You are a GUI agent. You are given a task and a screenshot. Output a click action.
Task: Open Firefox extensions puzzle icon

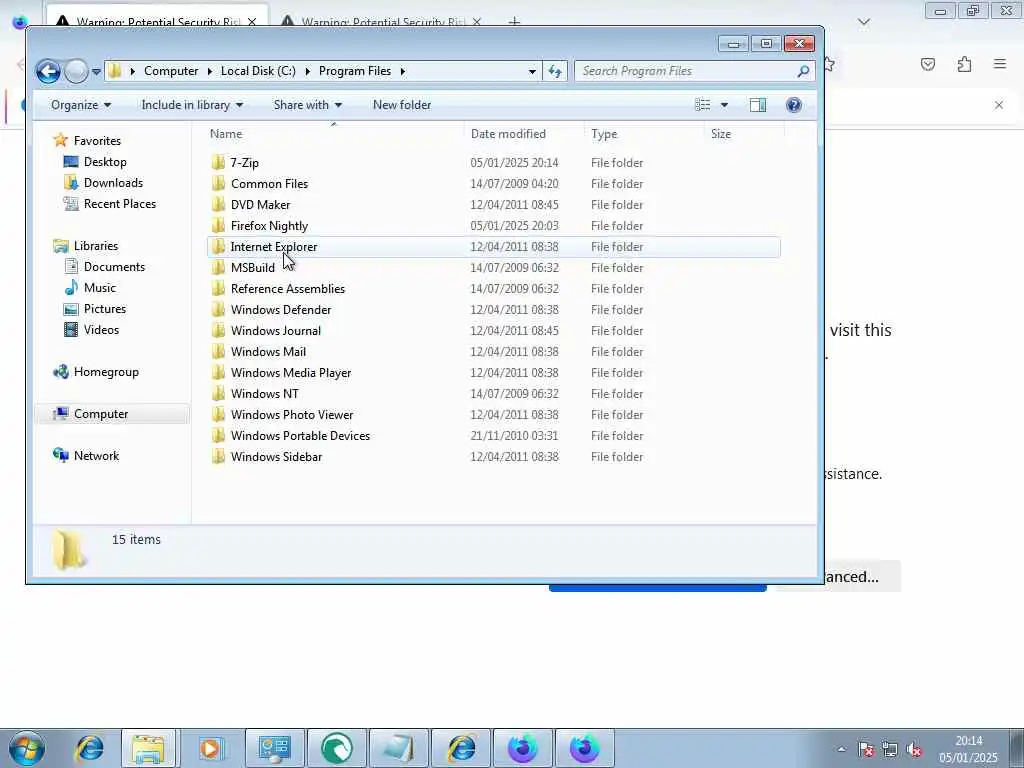[964, 64]
